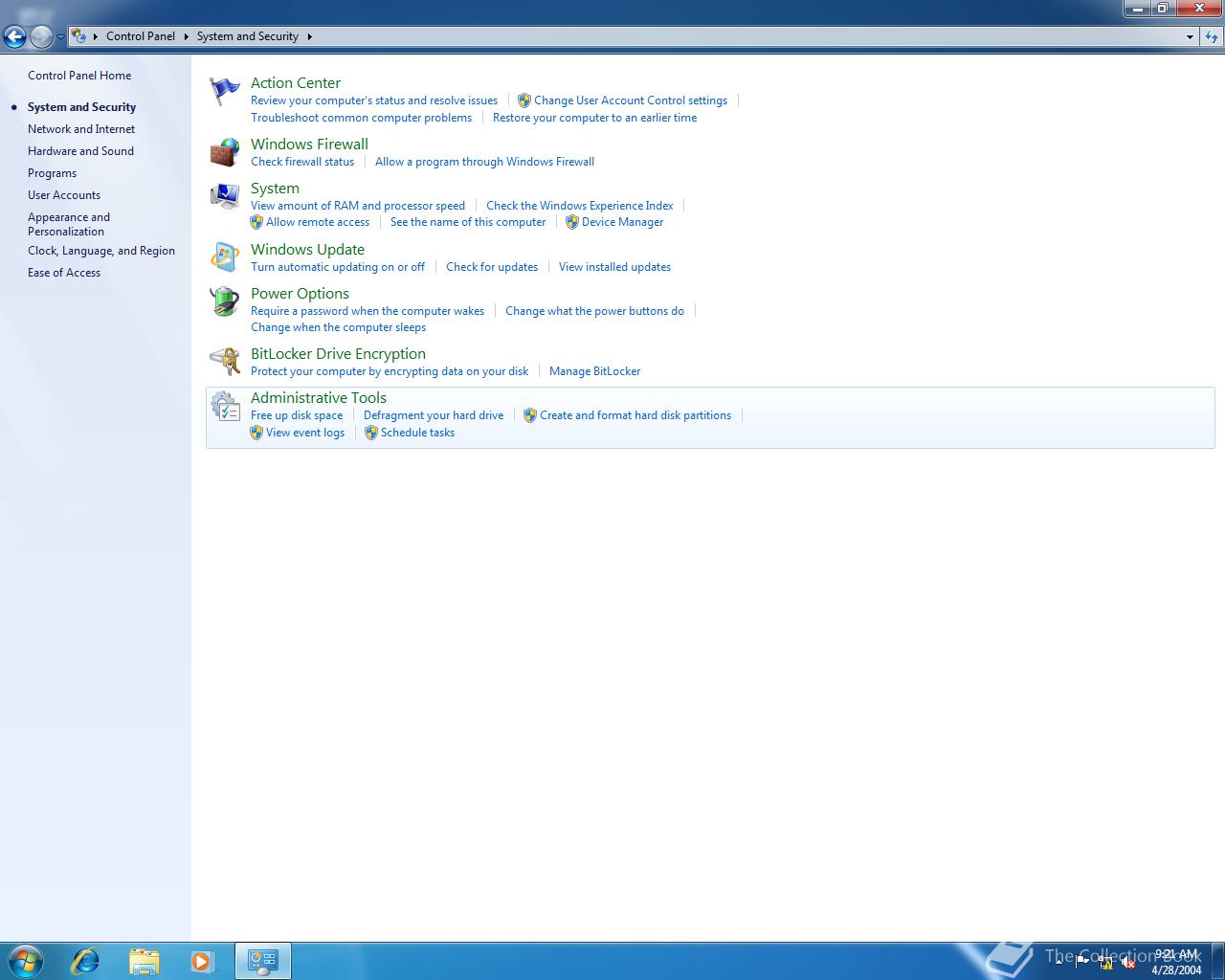Click the Action Center flag in tray
The height and width of the screenshot is (980, 1225).
coord(1082,962)
